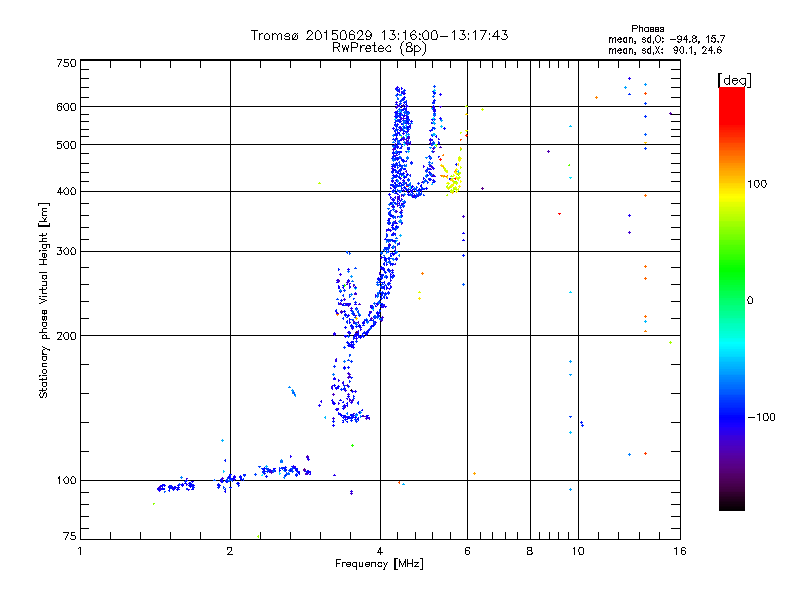This screenshot has width=800, height=600.
Task: Click the frequency tick label "10"
Action: click(x=578, y=551)
